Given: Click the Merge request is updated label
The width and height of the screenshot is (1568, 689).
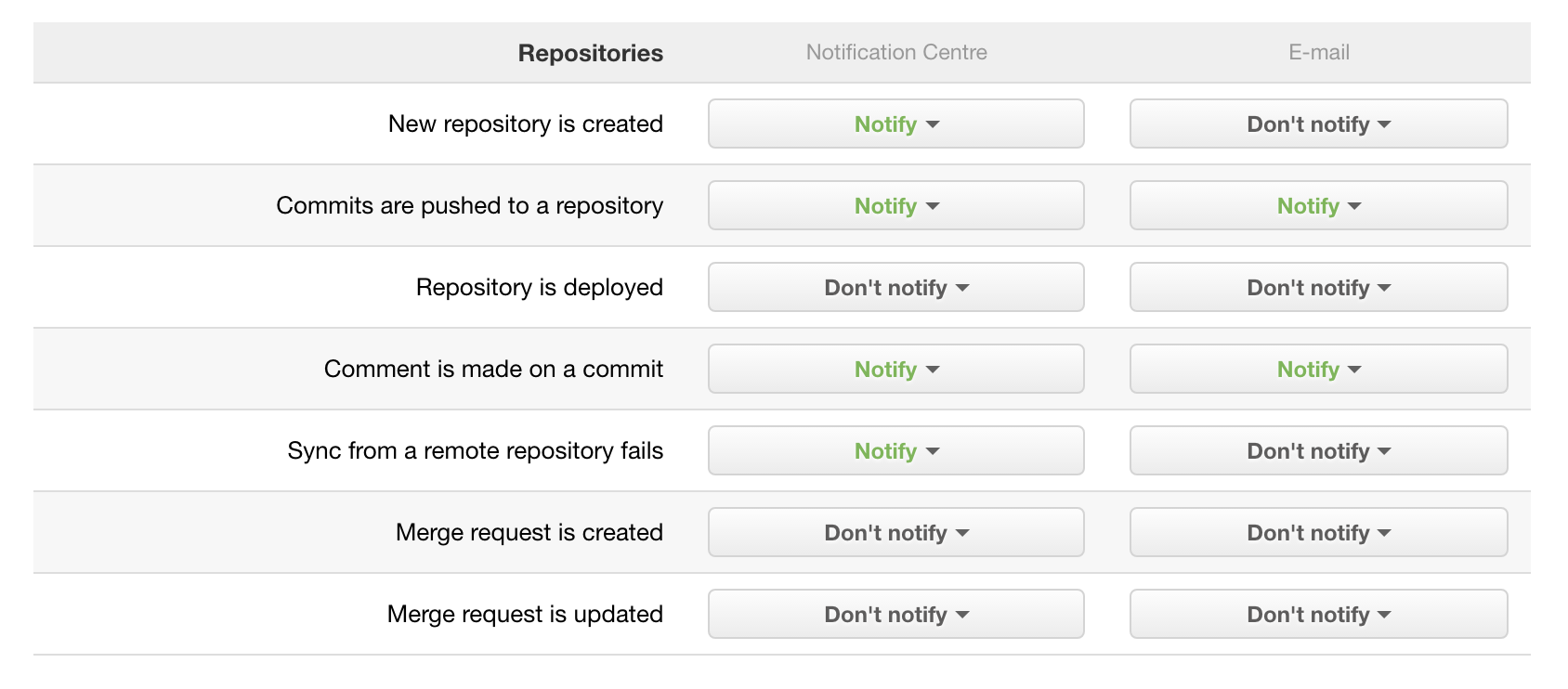Looking at the screenshot, I should point(525,614).
